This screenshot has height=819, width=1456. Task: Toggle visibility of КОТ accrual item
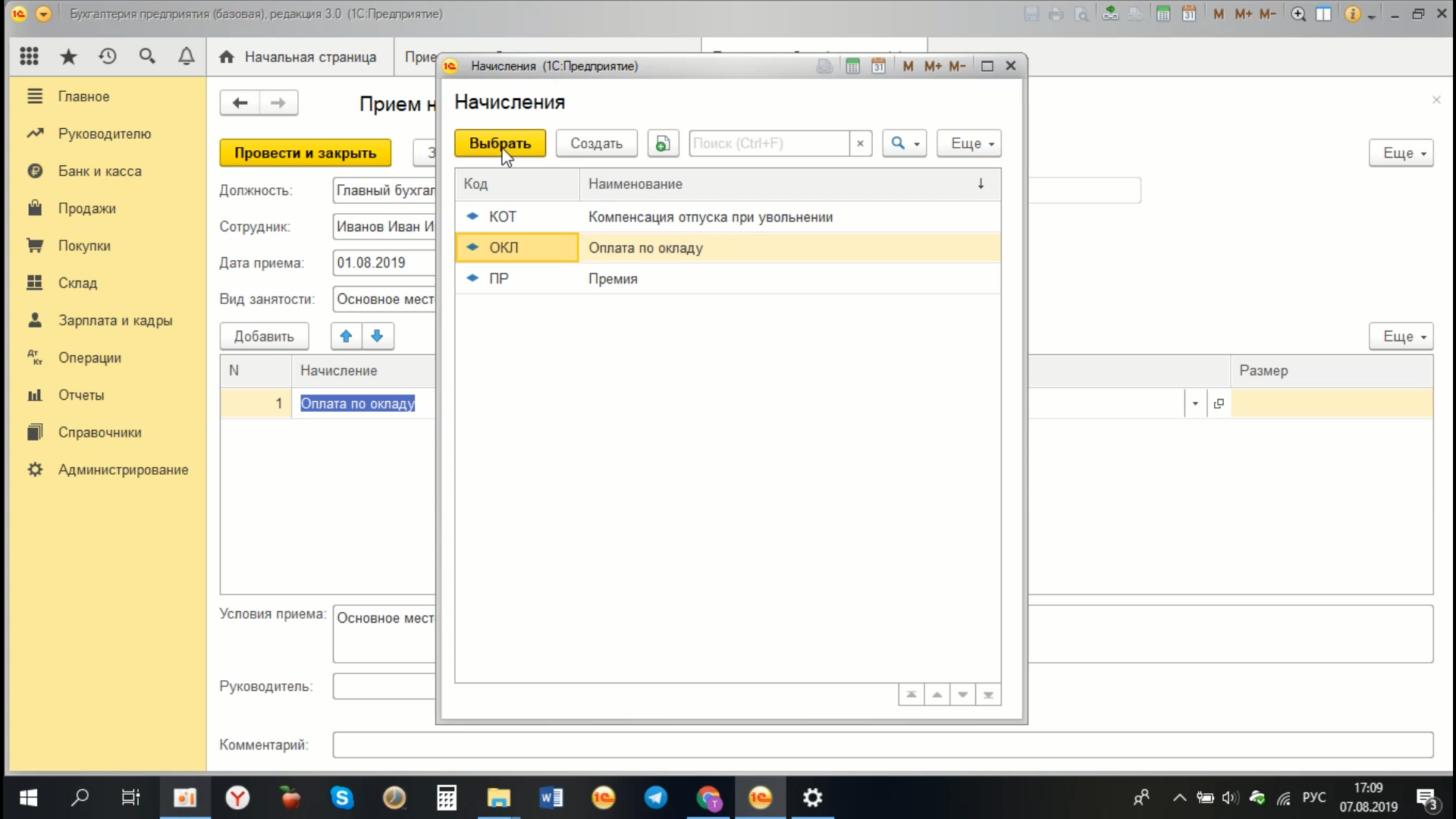472,216
